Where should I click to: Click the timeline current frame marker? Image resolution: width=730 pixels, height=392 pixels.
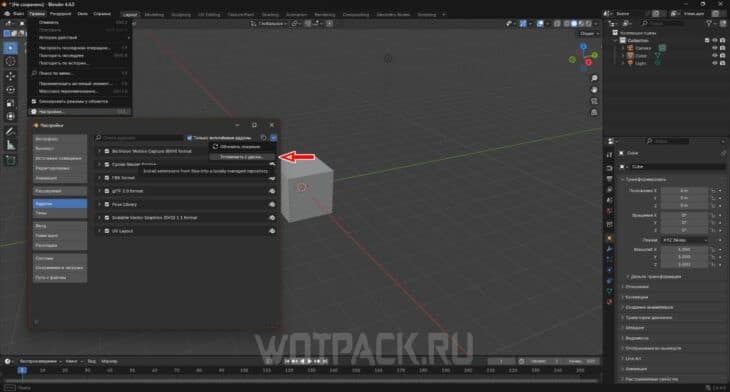22,371
